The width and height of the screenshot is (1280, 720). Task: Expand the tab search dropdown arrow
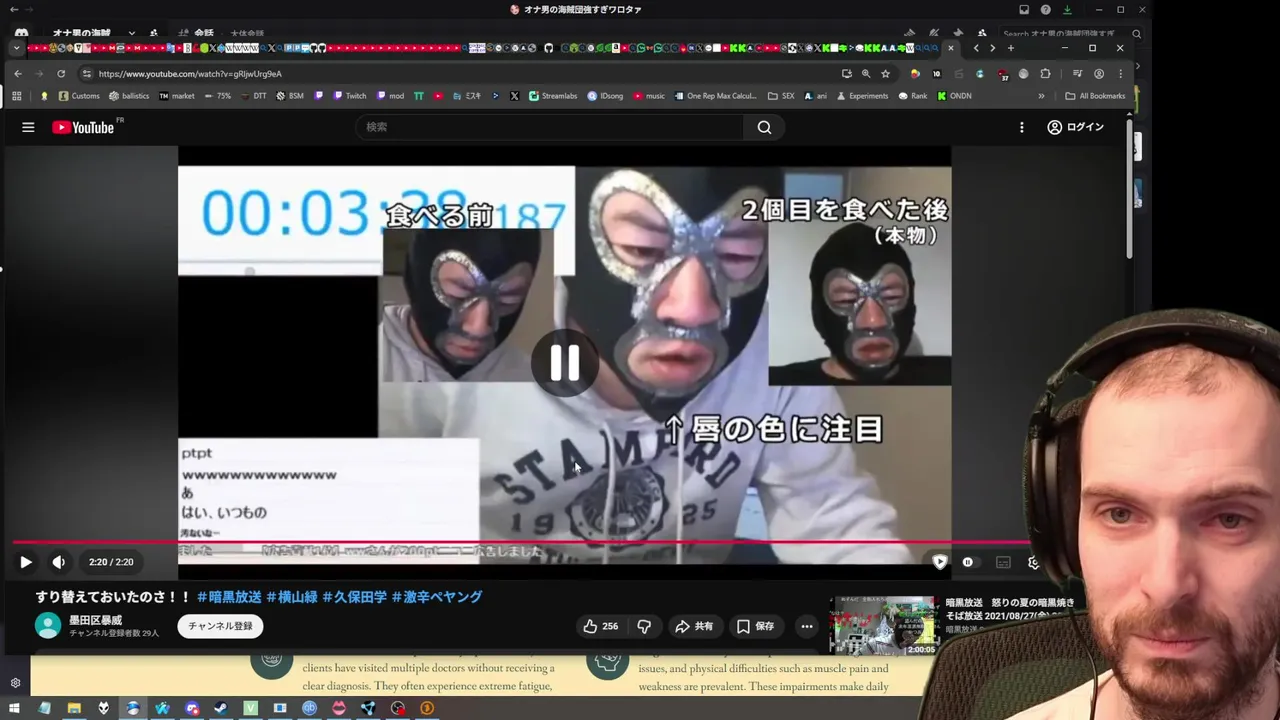[16, 48]
